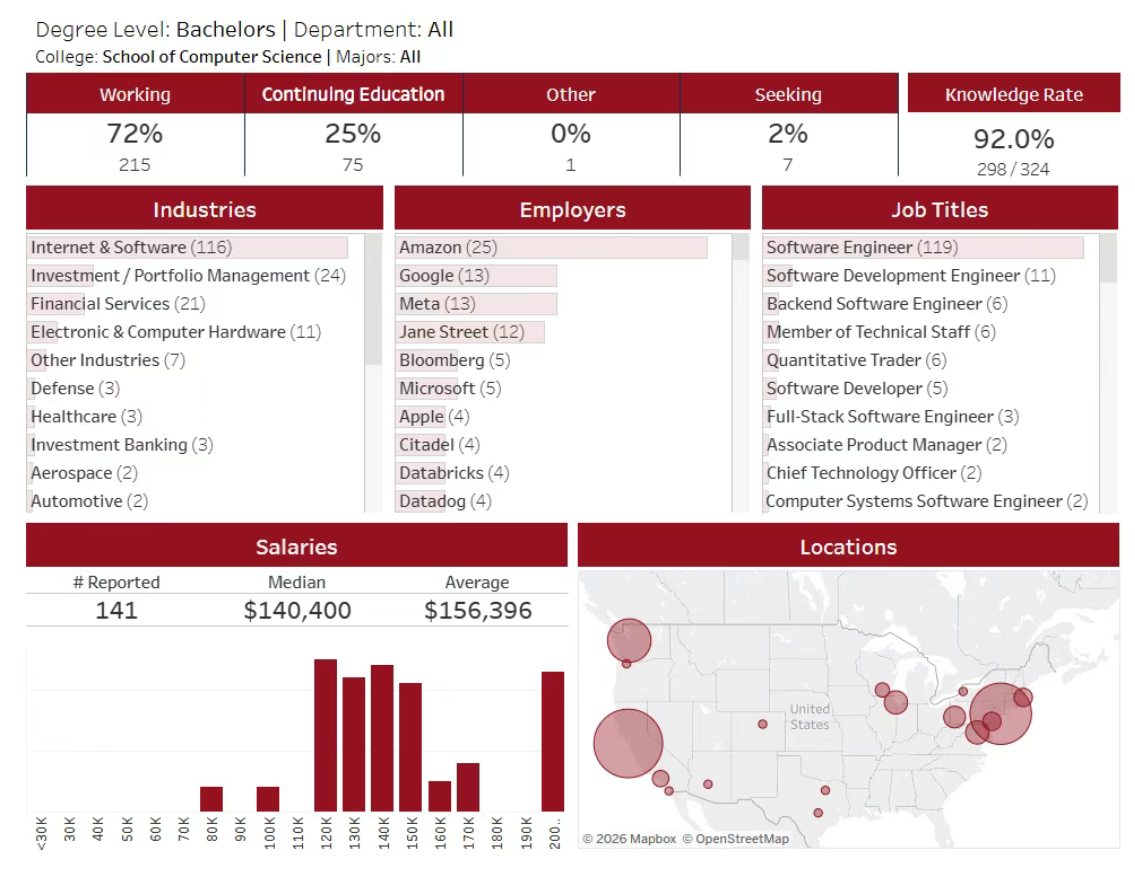Image resolution: width=1135 pixels, height=880 pixels.
Task: Filter by Amazon in Employers list
Action: click(x=430, y=248)
